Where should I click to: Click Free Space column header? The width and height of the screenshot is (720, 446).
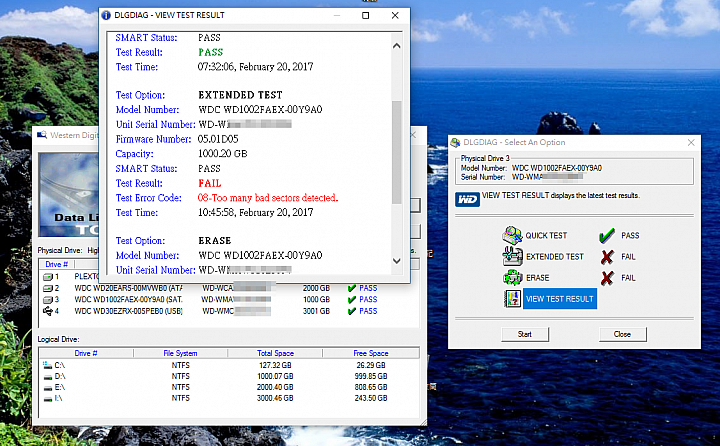tap(371, 353)
